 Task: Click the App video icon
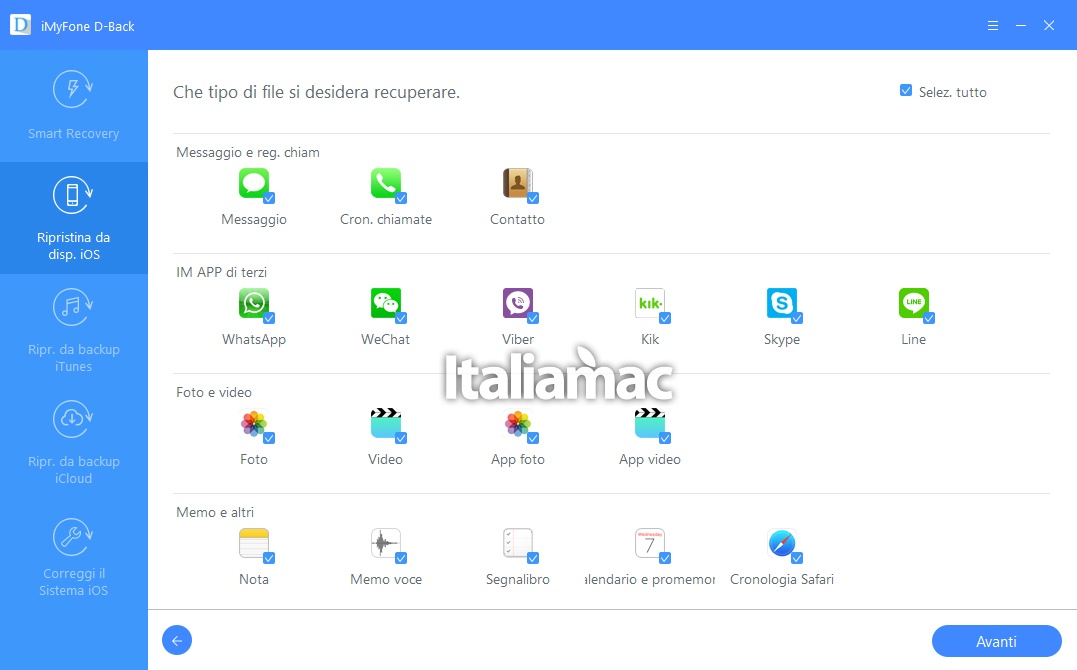pos(649,423)
